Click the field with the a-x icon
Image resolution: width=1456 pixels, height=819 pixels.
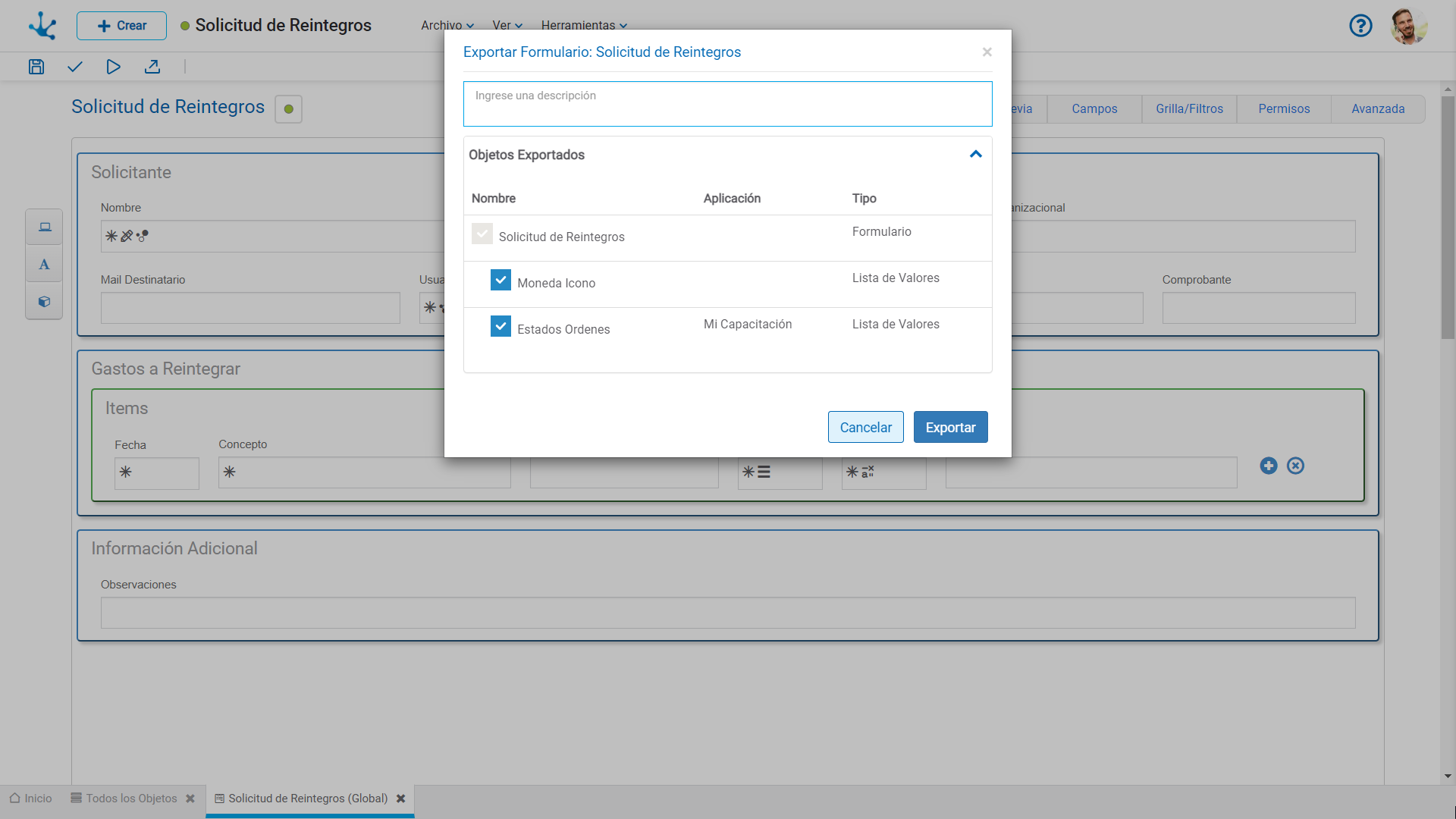coord(883,472)
